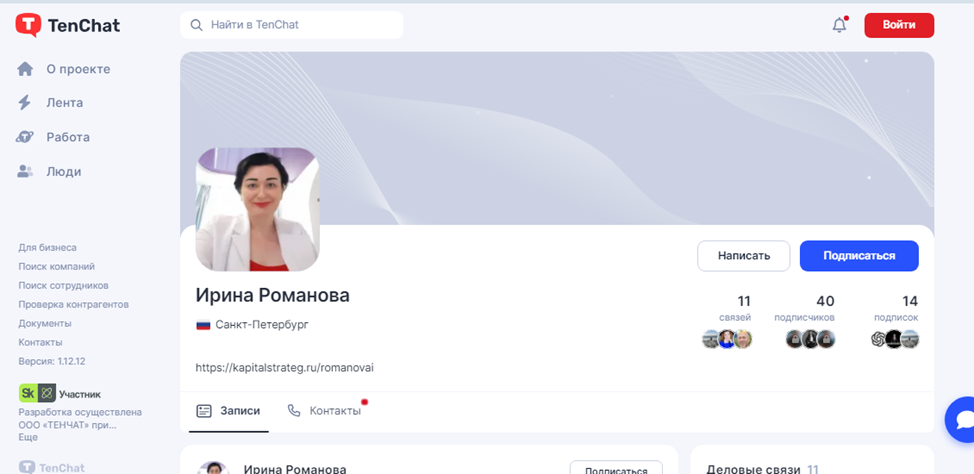Image resolution: width=974 pixels, height=474 pixels.
Task: Click the planet icon beside Работа
Action: (25, 137)
